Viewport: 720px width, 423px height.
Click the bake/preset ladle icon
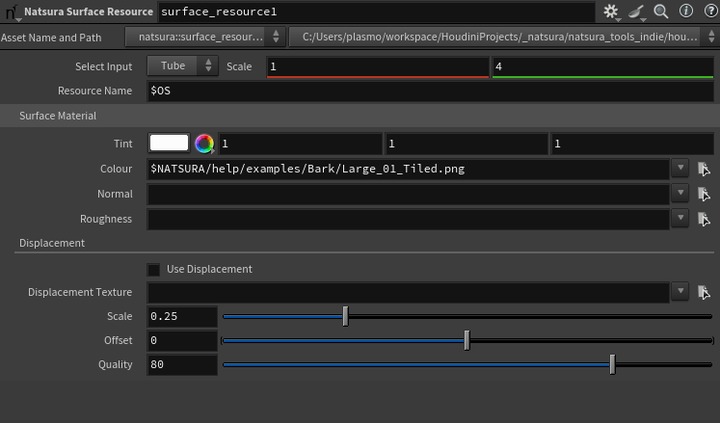(x=637, y=12)
